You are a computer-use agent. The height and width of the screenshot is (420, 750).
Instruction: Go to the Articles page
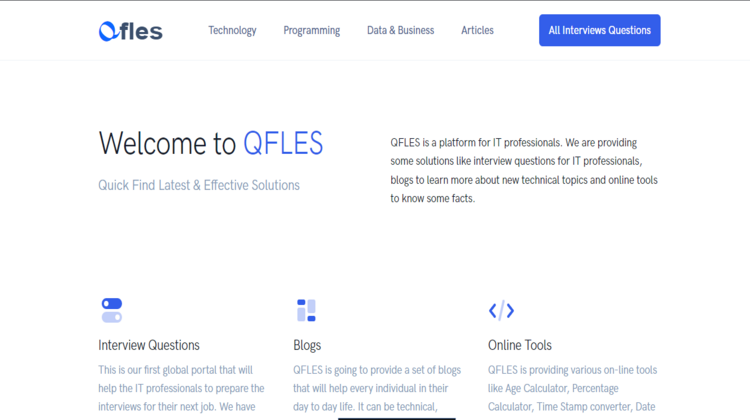point(477,31)
